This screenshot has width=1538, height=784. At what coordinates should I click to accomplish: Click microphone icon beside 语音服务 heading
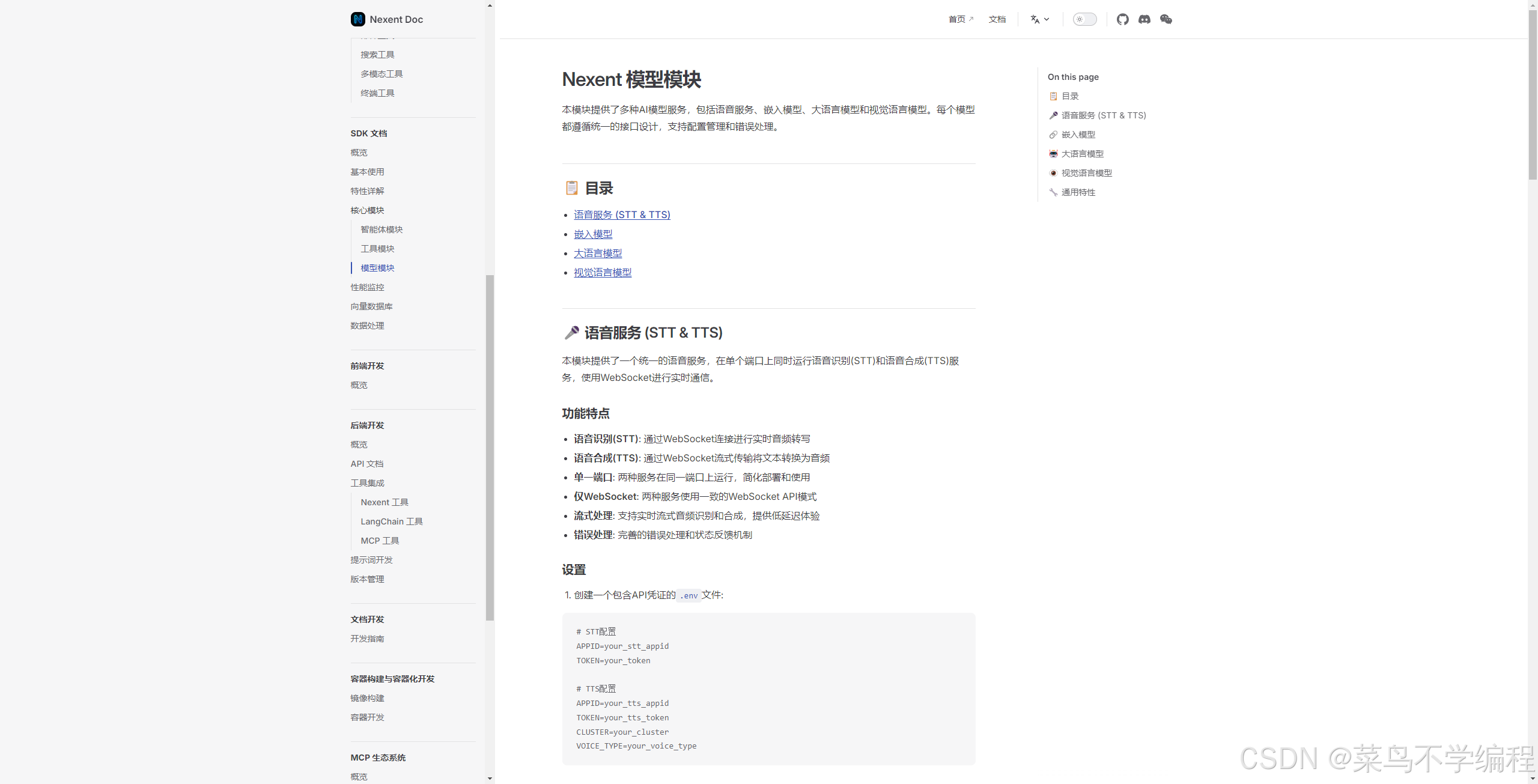click(571, 332)
